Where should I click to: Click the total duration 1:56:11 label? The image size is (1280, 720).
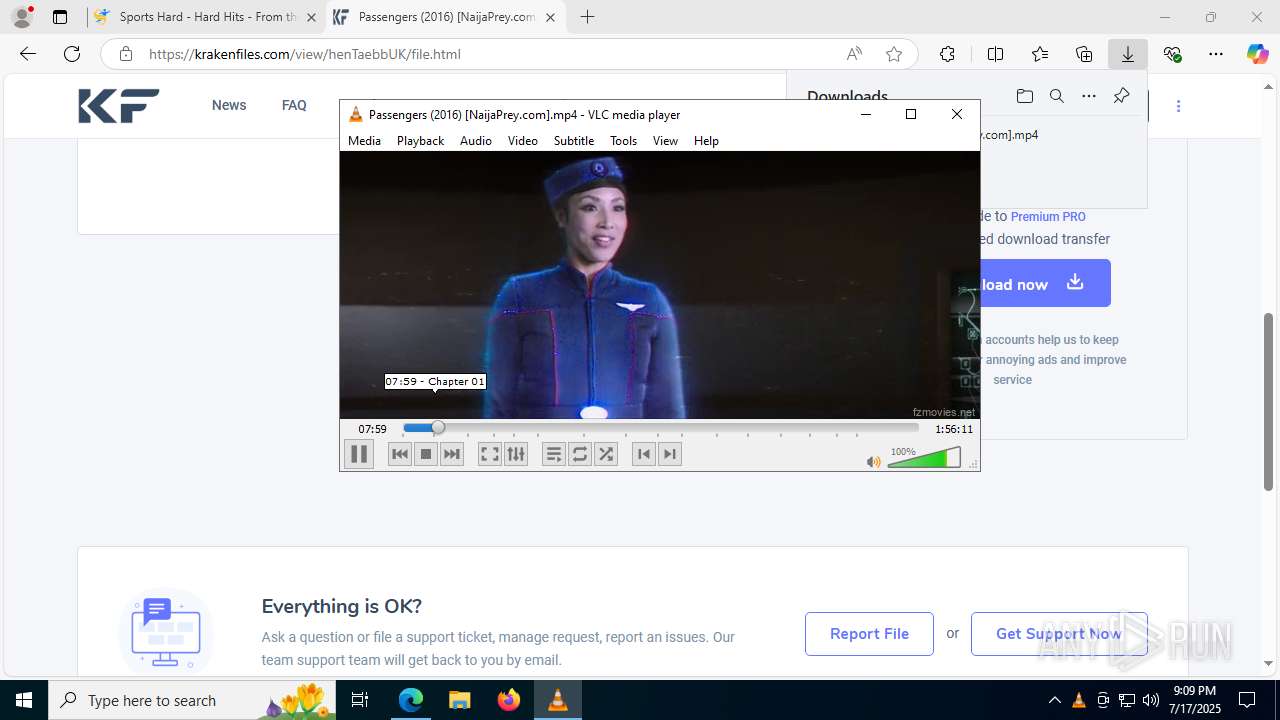(x=954, y=429)
